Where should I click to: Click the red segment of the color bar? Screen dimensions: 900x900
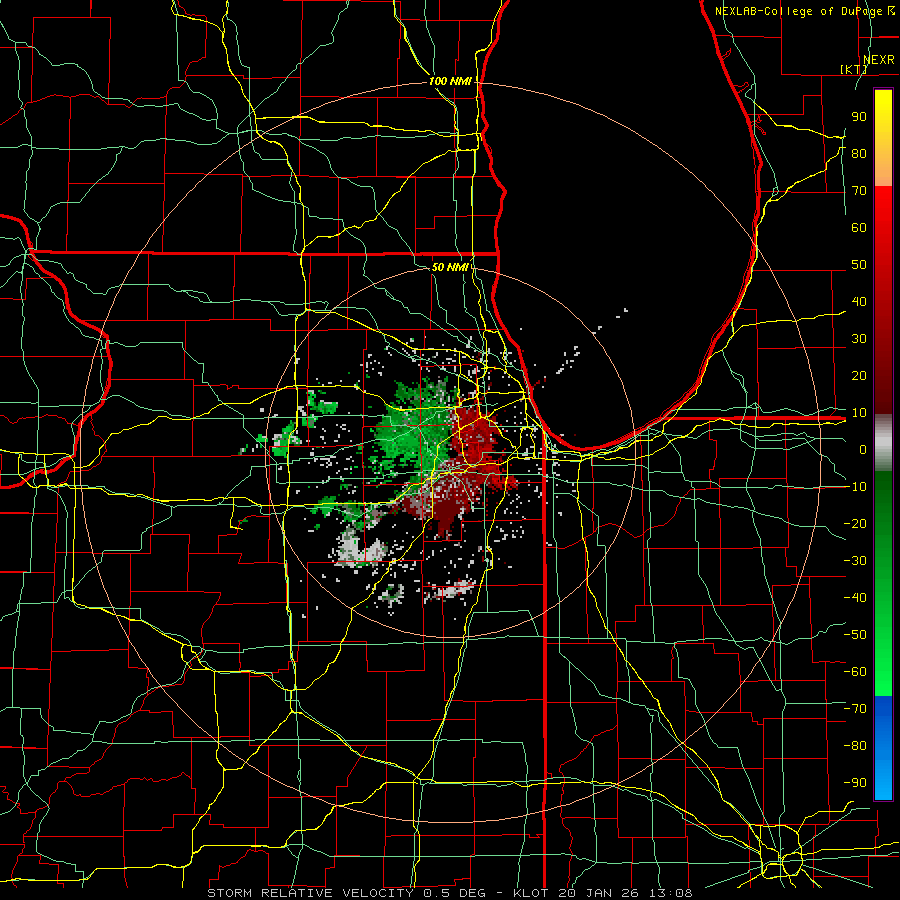(x=883, y=300)
